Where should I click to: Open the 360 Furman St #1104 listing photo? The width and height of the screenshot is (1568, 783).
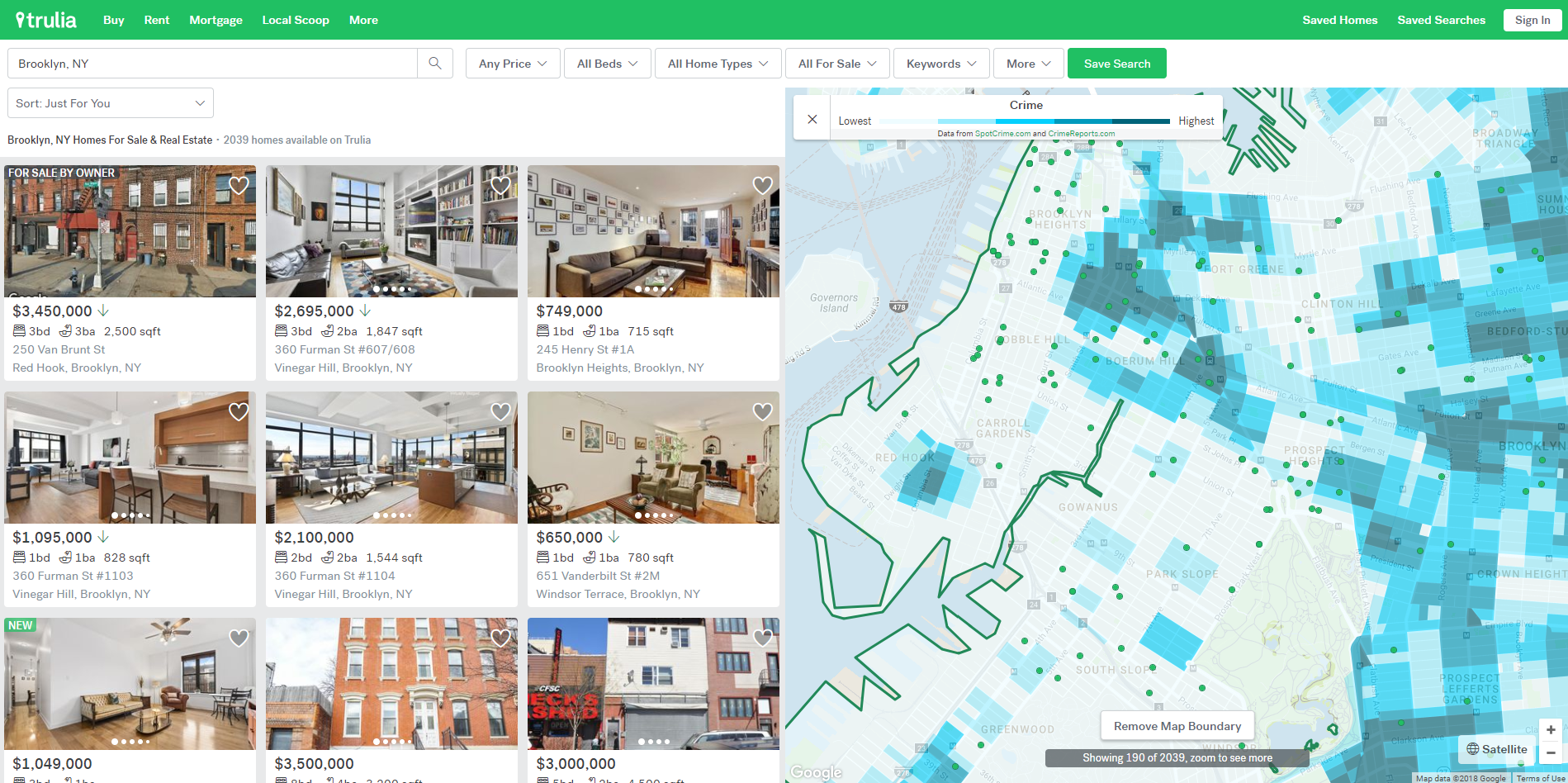click(x=391, y=458)
